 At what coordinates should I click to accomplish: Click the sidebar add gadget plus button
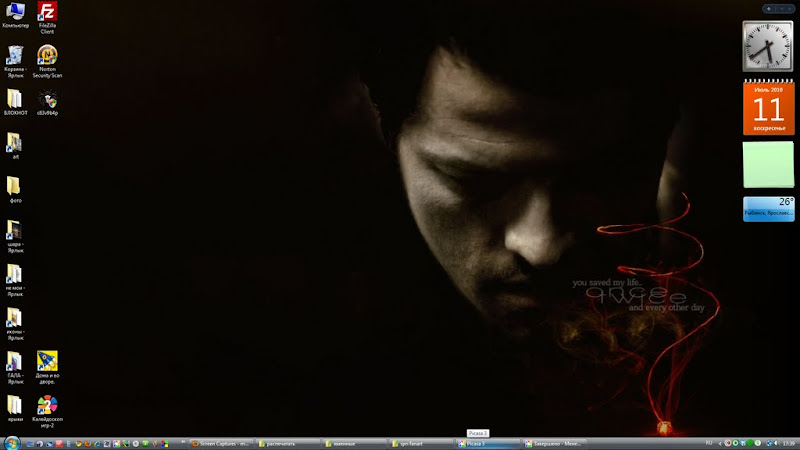[x=769, y=9]
